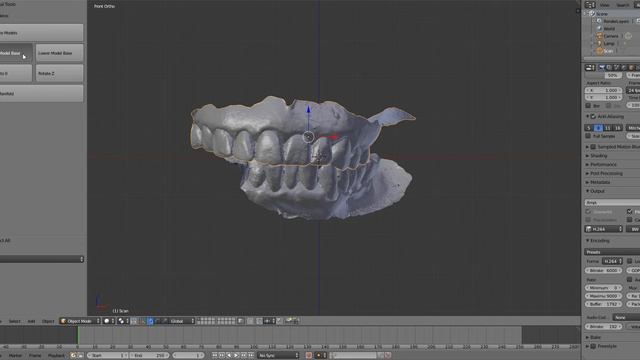Jump to the first frame
This screenshot has height=360, width=640.
click(214, 356)
